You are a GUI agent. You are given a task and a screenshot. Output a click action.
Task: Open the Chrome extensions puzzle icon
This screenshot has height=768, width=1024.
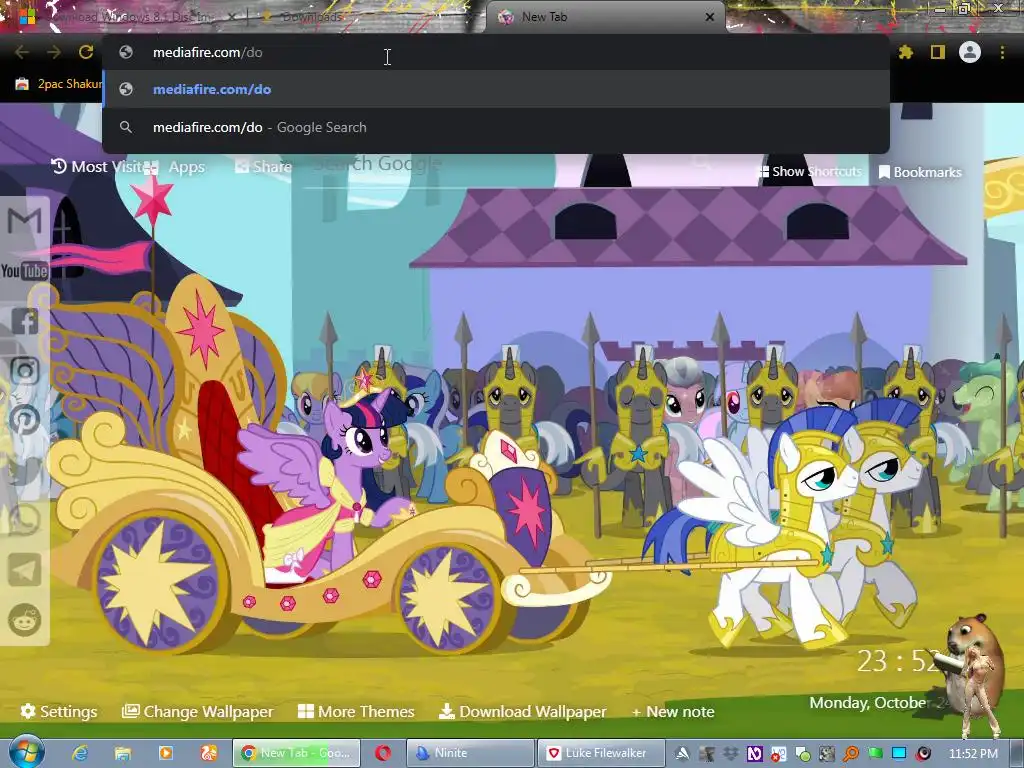pos(906,52)
